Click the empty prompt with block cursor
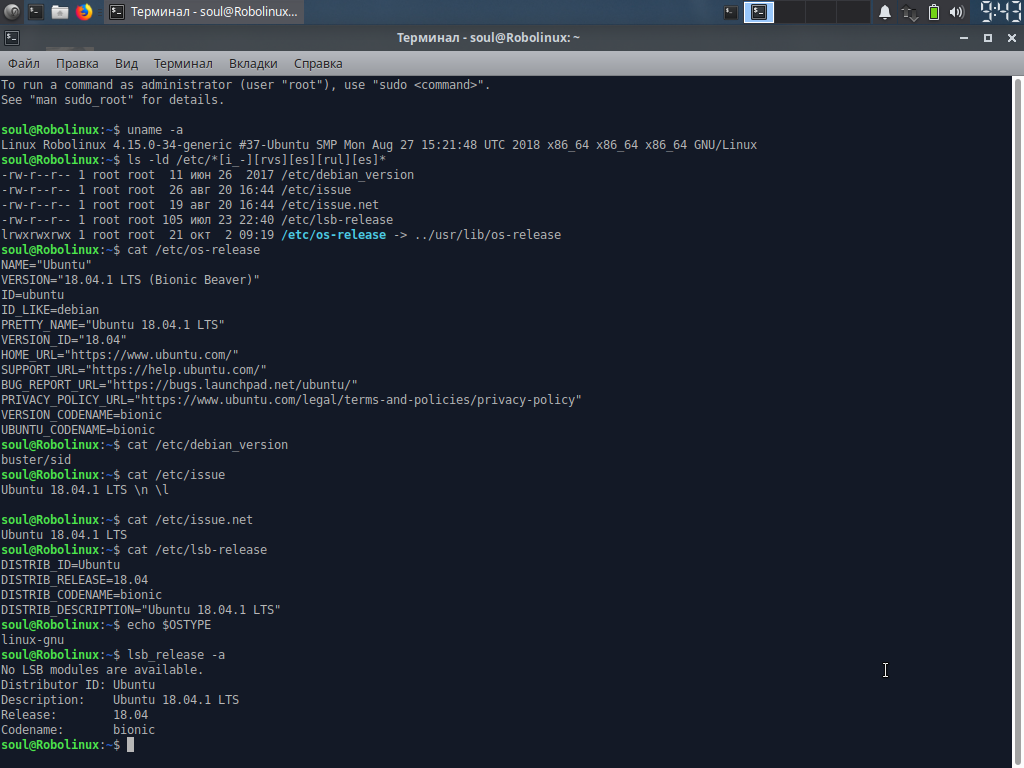The height and width of the screenshot is (768, 1024). [67, 744]
